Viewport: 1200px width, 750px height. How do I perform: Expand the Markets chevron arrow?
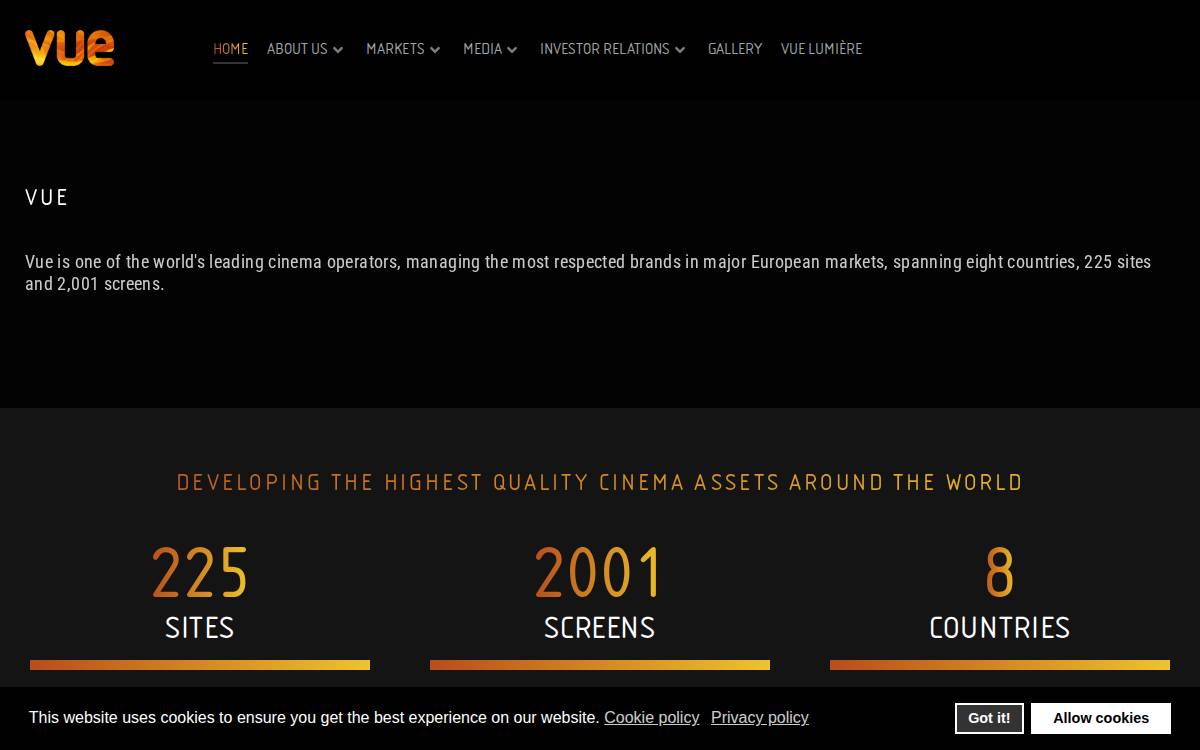(x=435, y=50)
